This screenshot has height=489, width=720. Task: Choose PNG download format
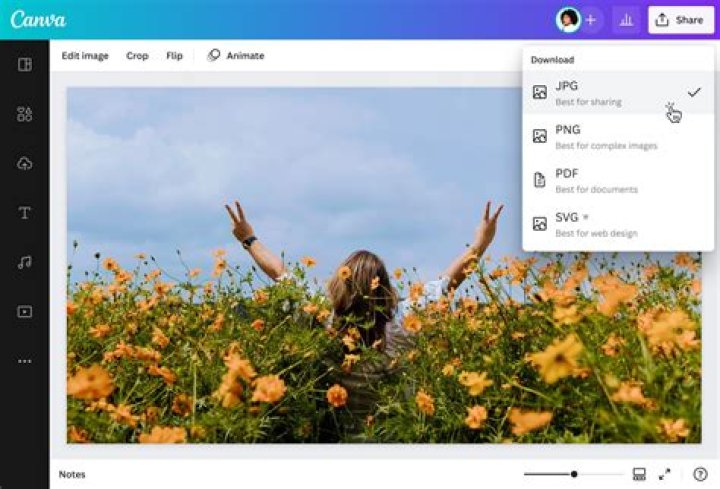[x=618, y=137]
